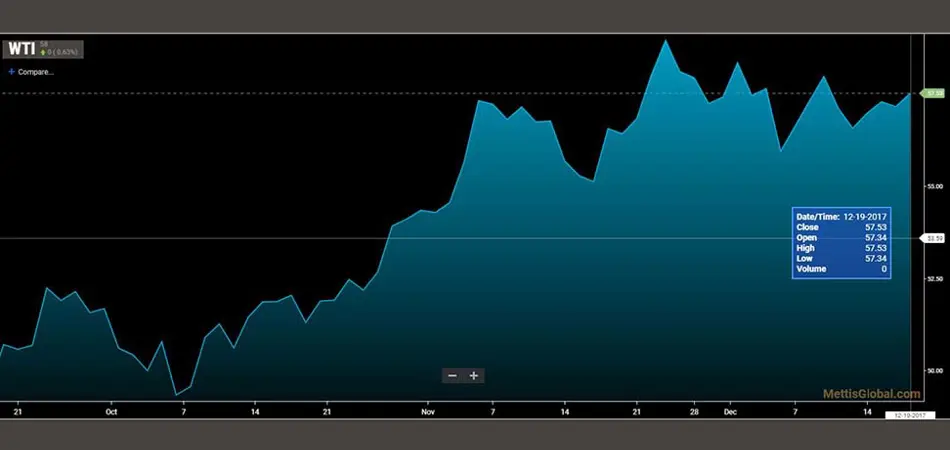Viewport: 950px width, 450px height.
Task: Select the Nov label on time axis
Action: [428, 411]
